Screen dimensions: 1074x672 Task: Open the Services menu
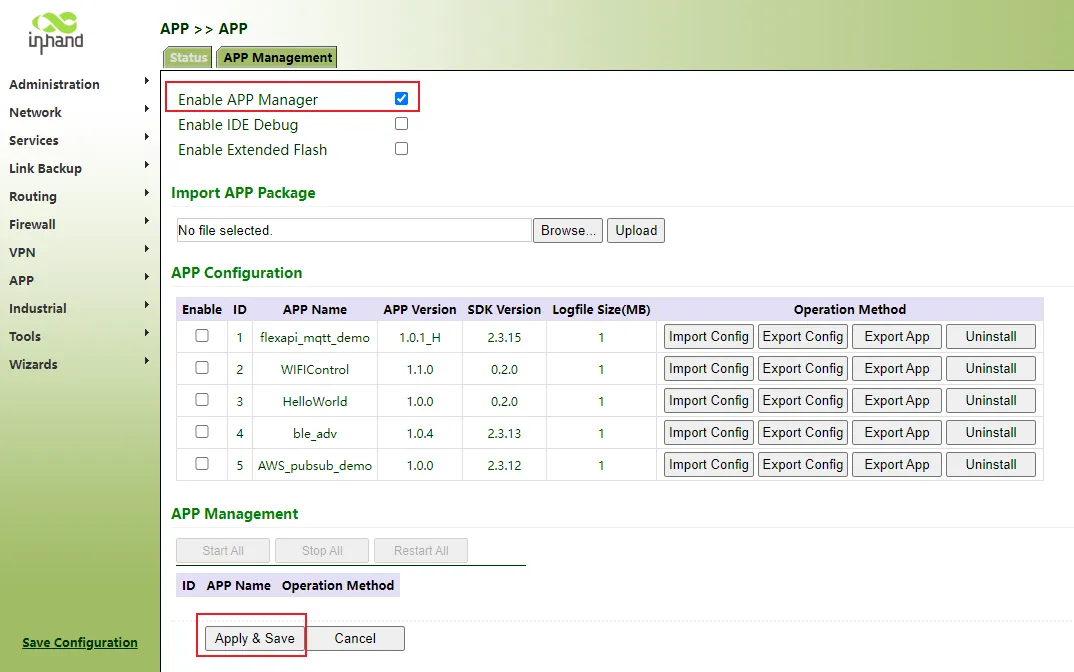(34, 140)
